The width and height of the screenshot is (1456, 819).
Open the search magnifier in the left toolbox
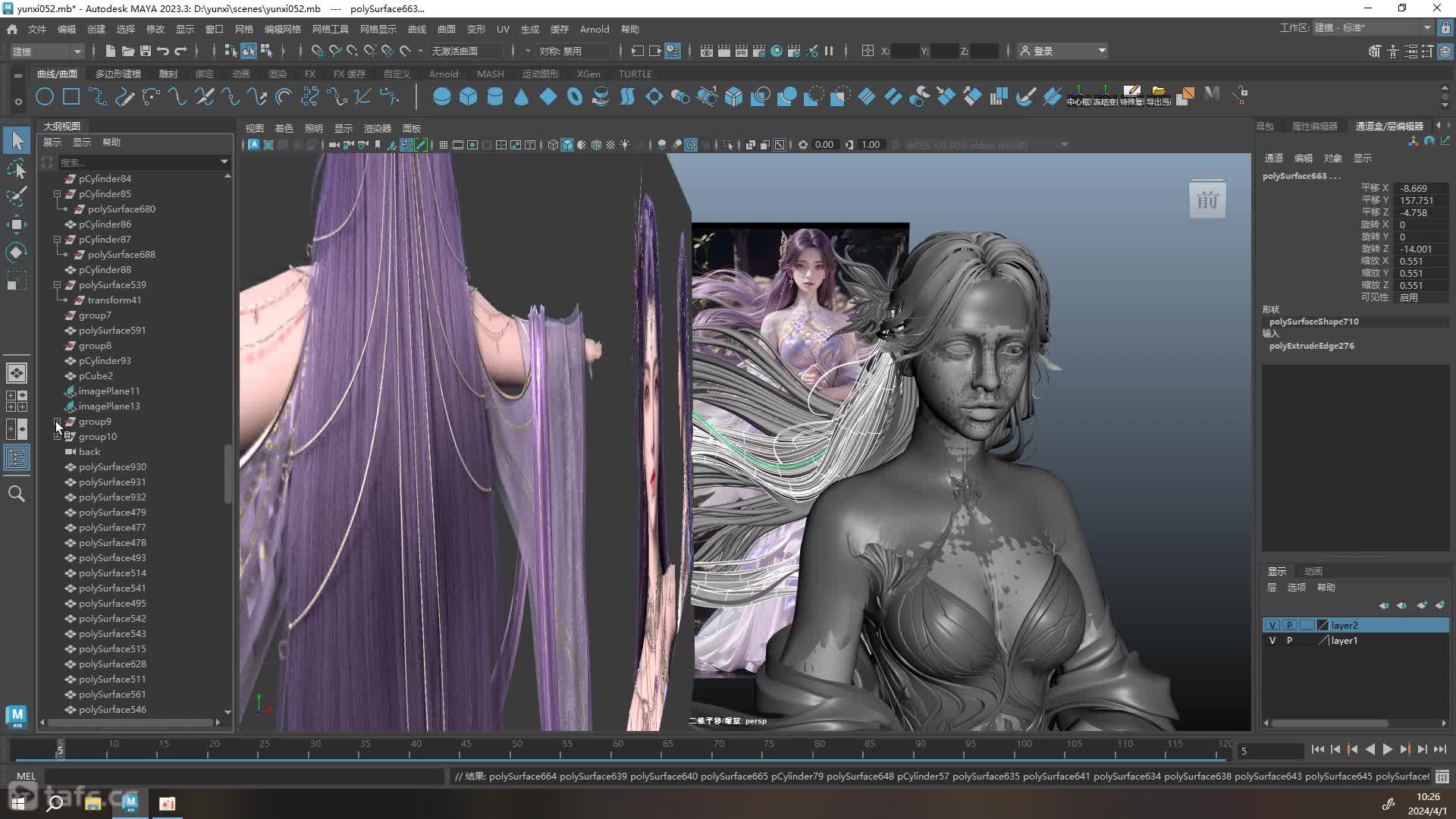click(17, 494)
